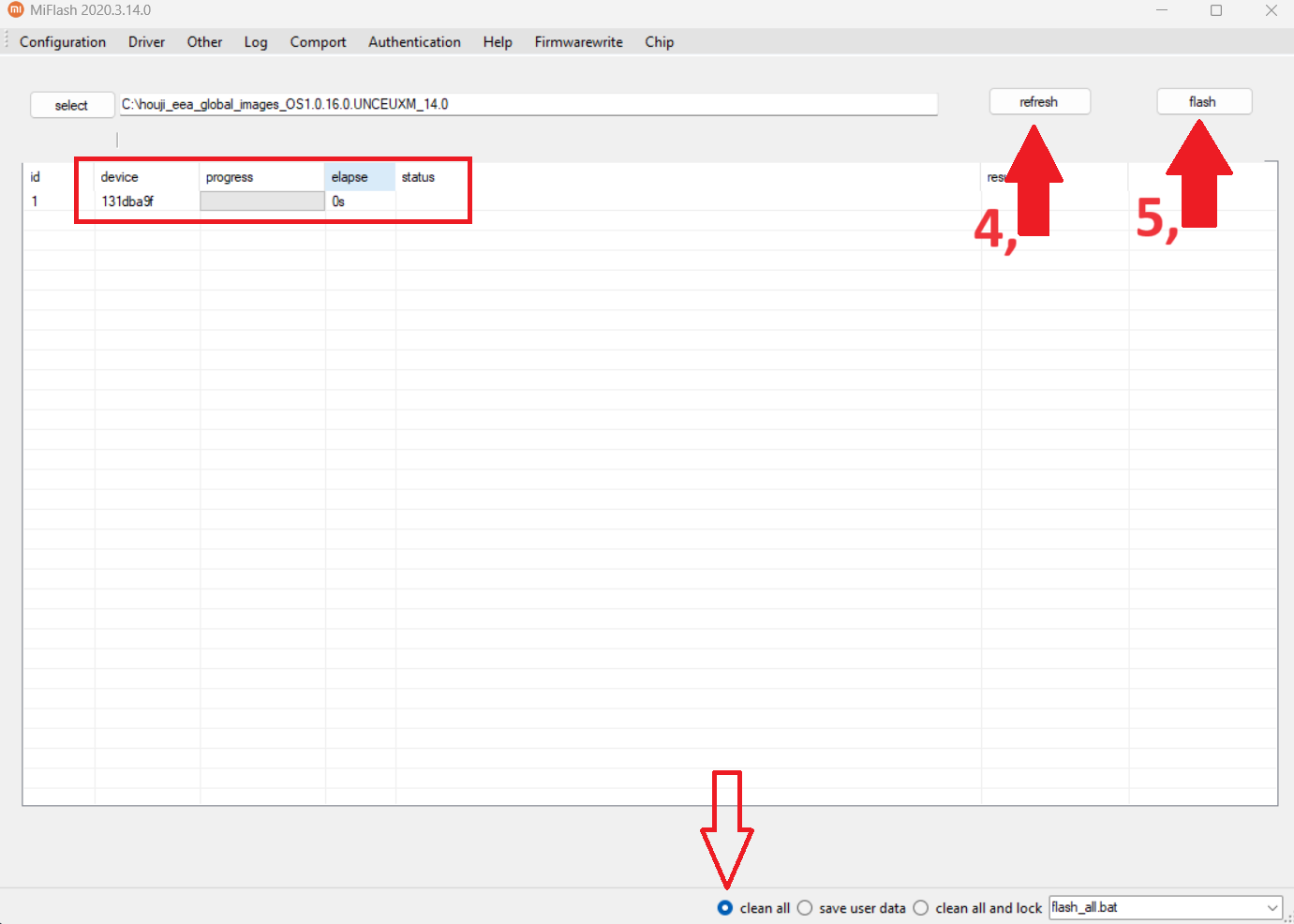Open the Driver menu
Screen dimensions: 1294x924
coord(146,42)
